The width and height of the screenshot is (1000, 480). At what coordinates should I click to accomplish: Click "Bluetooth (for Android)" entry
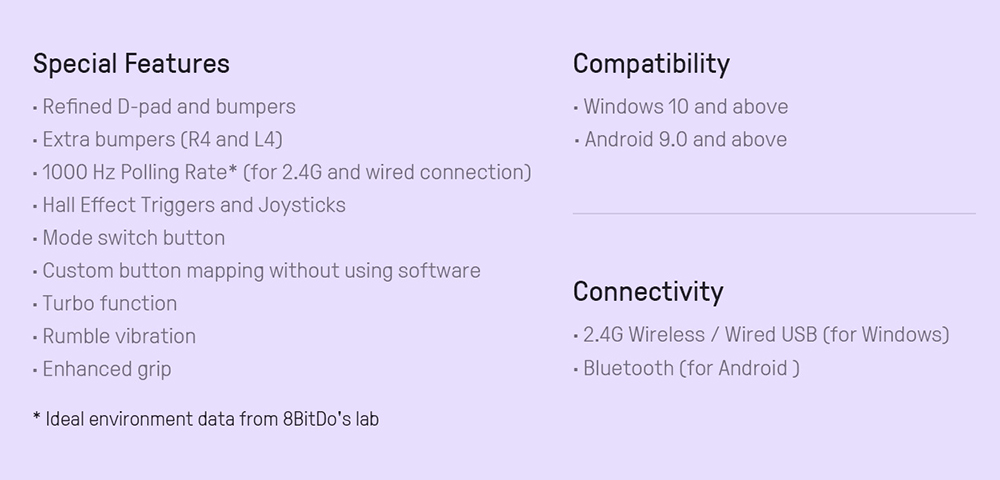click(691, 368)
